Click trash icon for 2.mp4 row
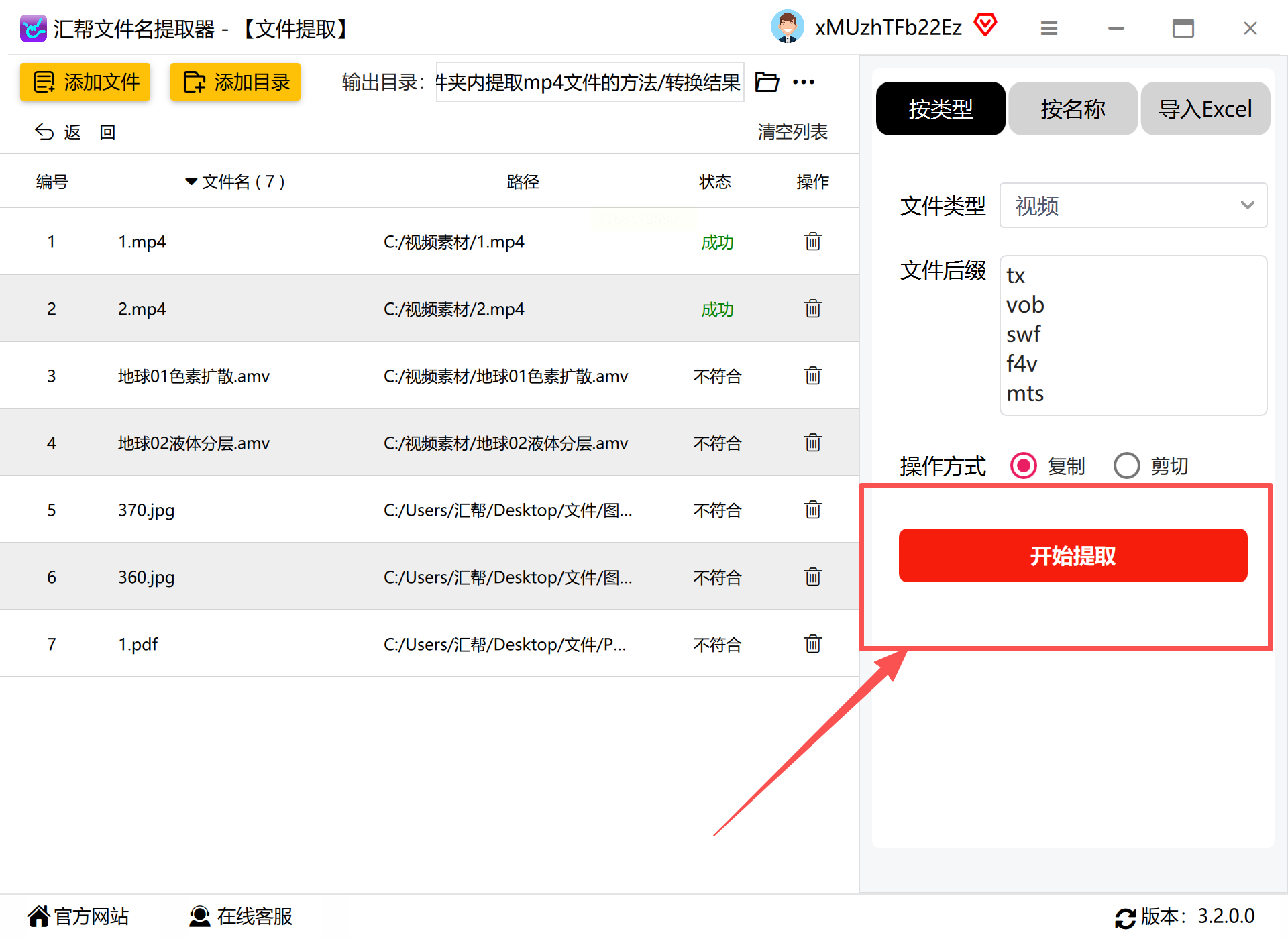Screen dimensions: 1288x939 [x=812, y=309]
